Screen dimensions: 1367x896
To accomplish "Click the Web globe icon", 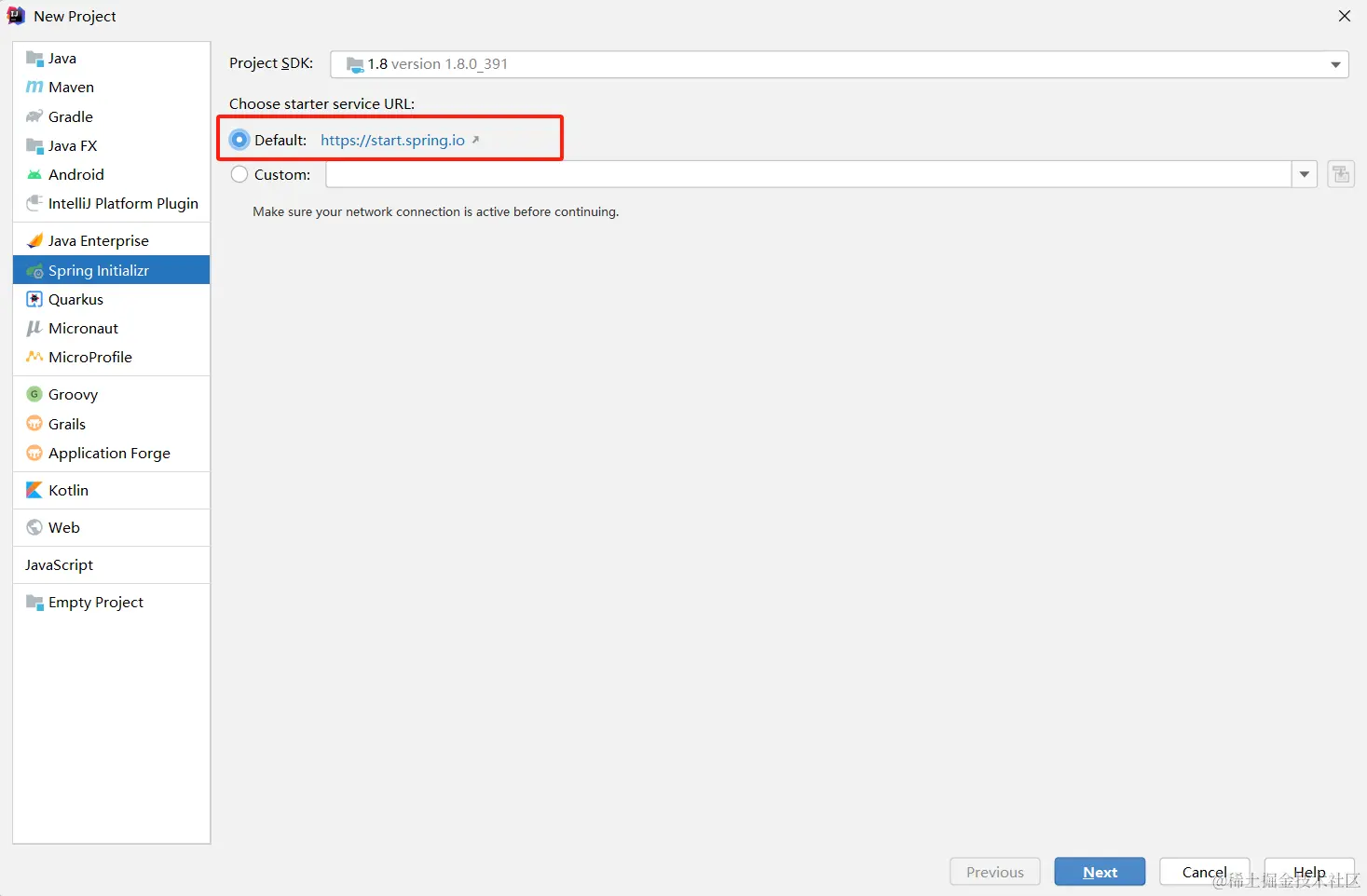I will click(34, 527).
